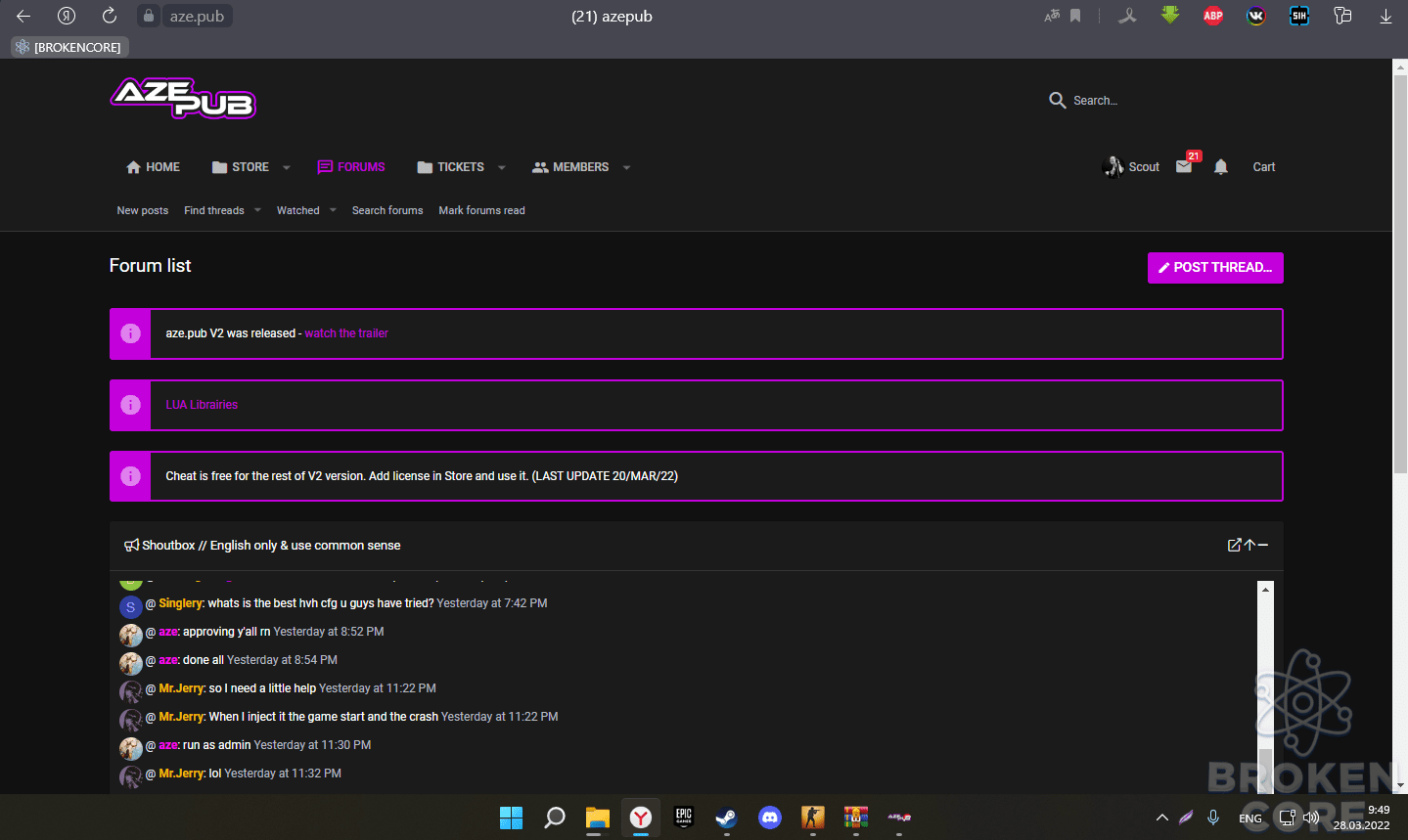
Task: Click the aze.pub address bar
Action: coord(197,16)
